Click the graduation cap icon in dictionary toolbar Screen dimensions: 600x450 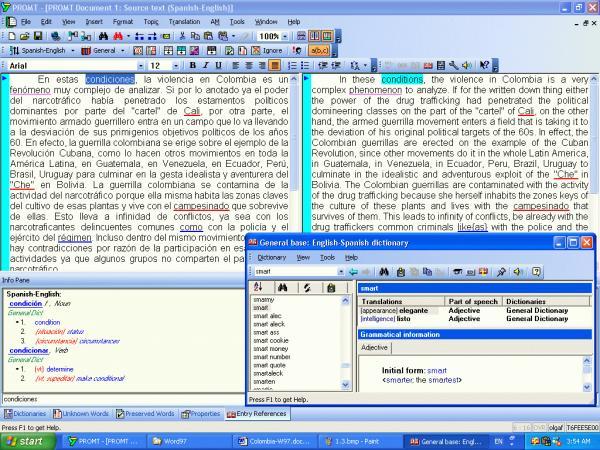tap(457, 272)
